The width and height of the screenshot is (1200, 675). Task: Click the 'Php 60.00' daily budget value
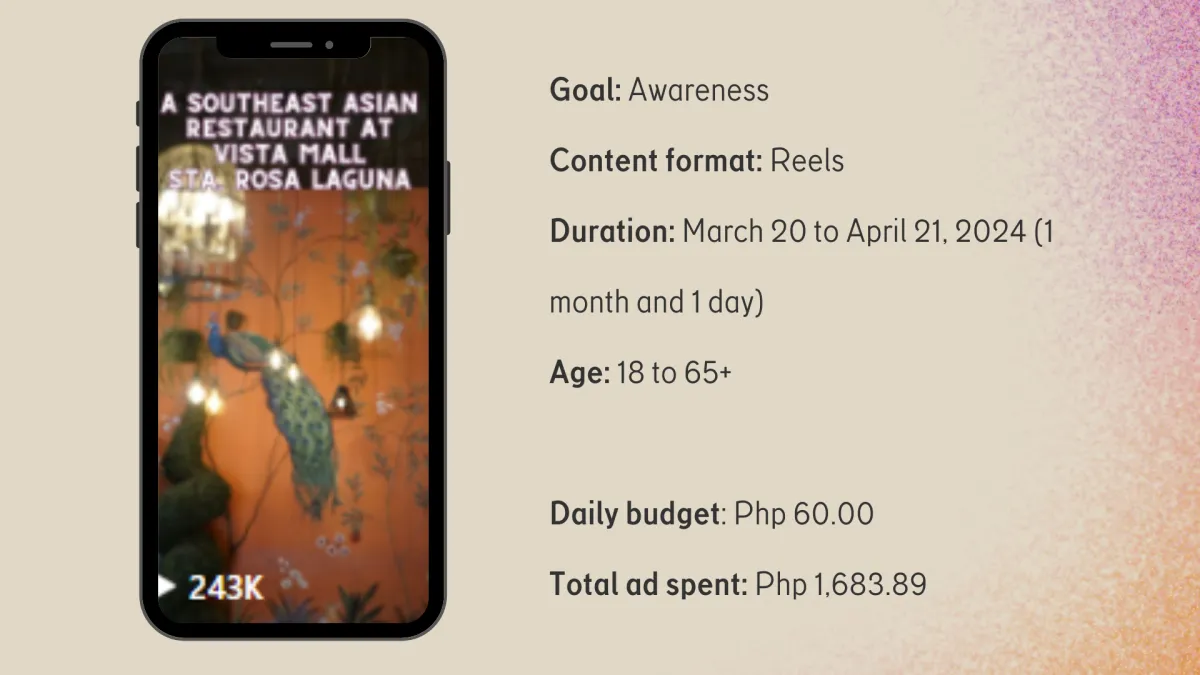(804, 514)
